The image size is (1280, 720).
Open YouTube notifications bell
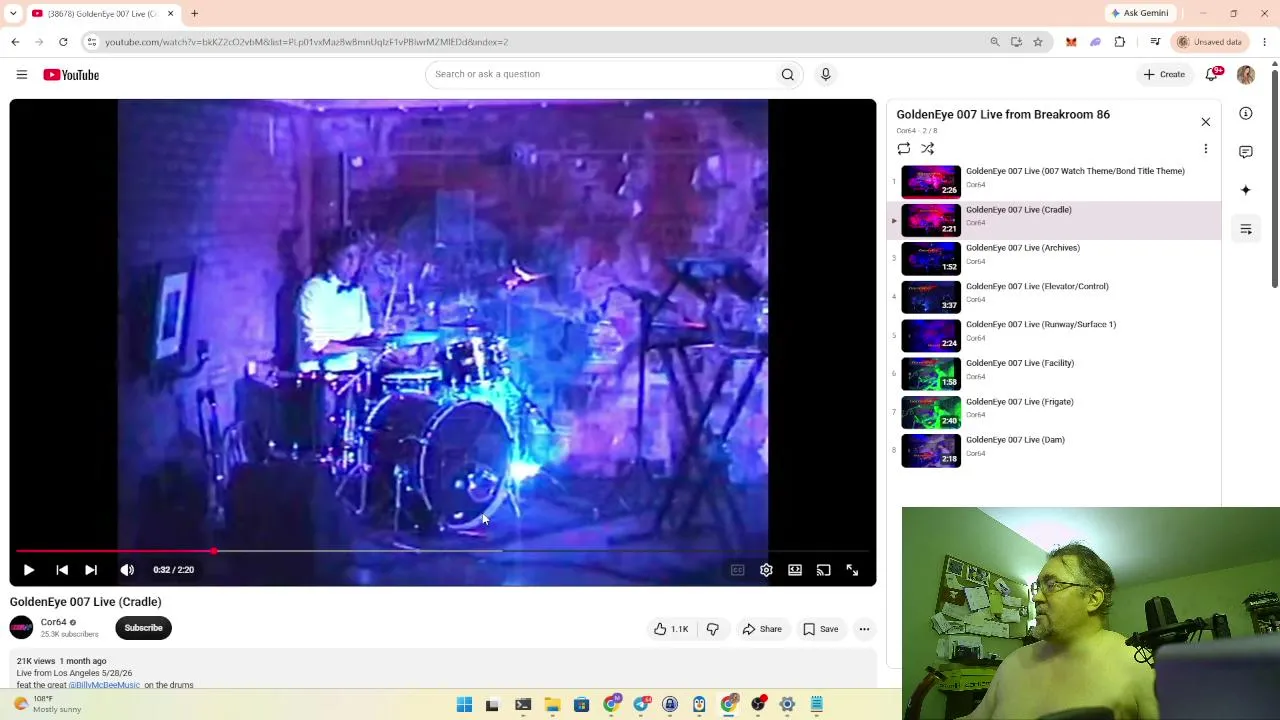click(x=1212, y=74)
